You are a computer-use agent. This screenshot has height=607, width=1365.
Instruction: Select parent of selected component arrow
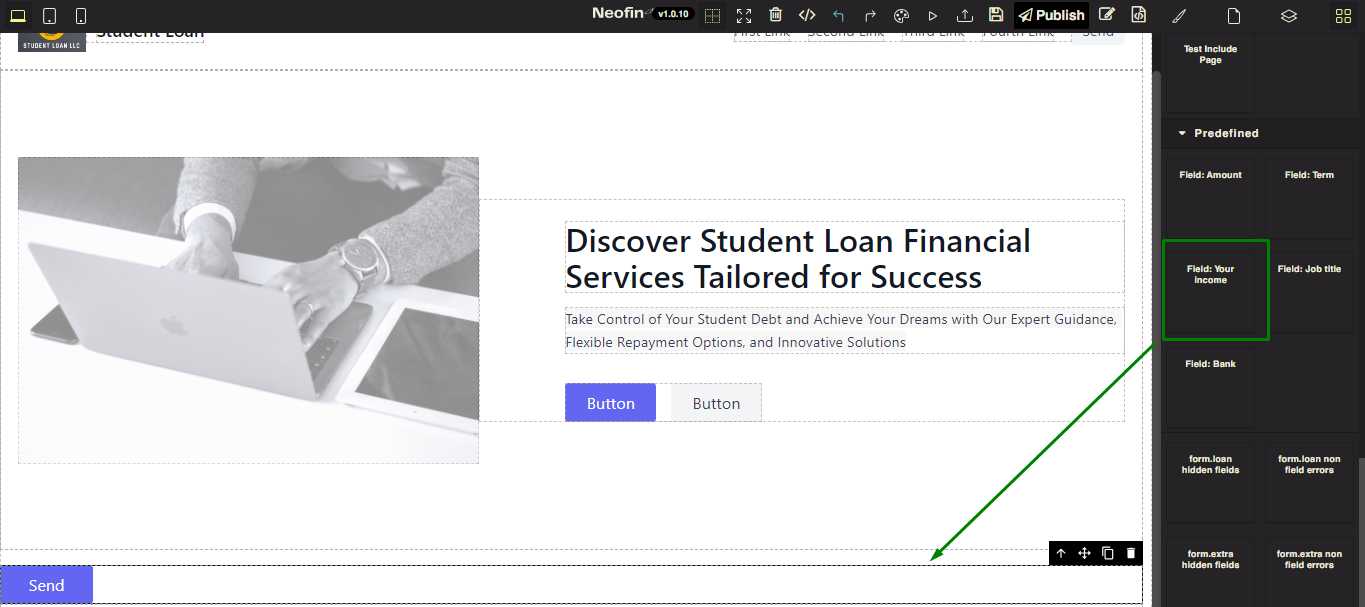1061,553
